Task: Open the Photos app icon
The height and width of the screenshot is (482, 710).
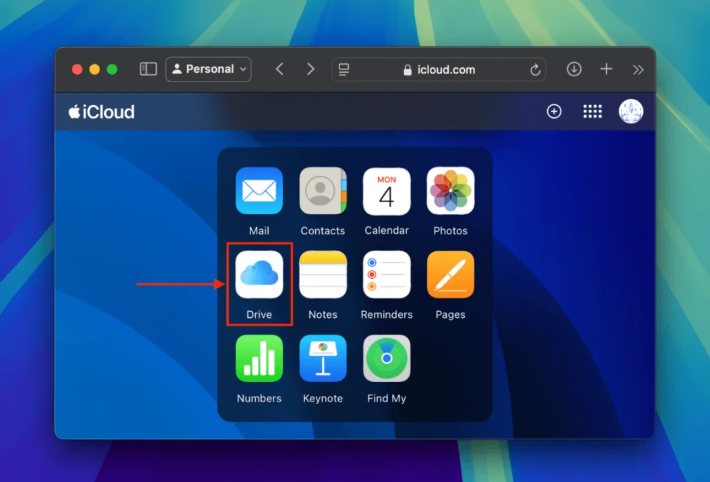Action: [450, 191]
